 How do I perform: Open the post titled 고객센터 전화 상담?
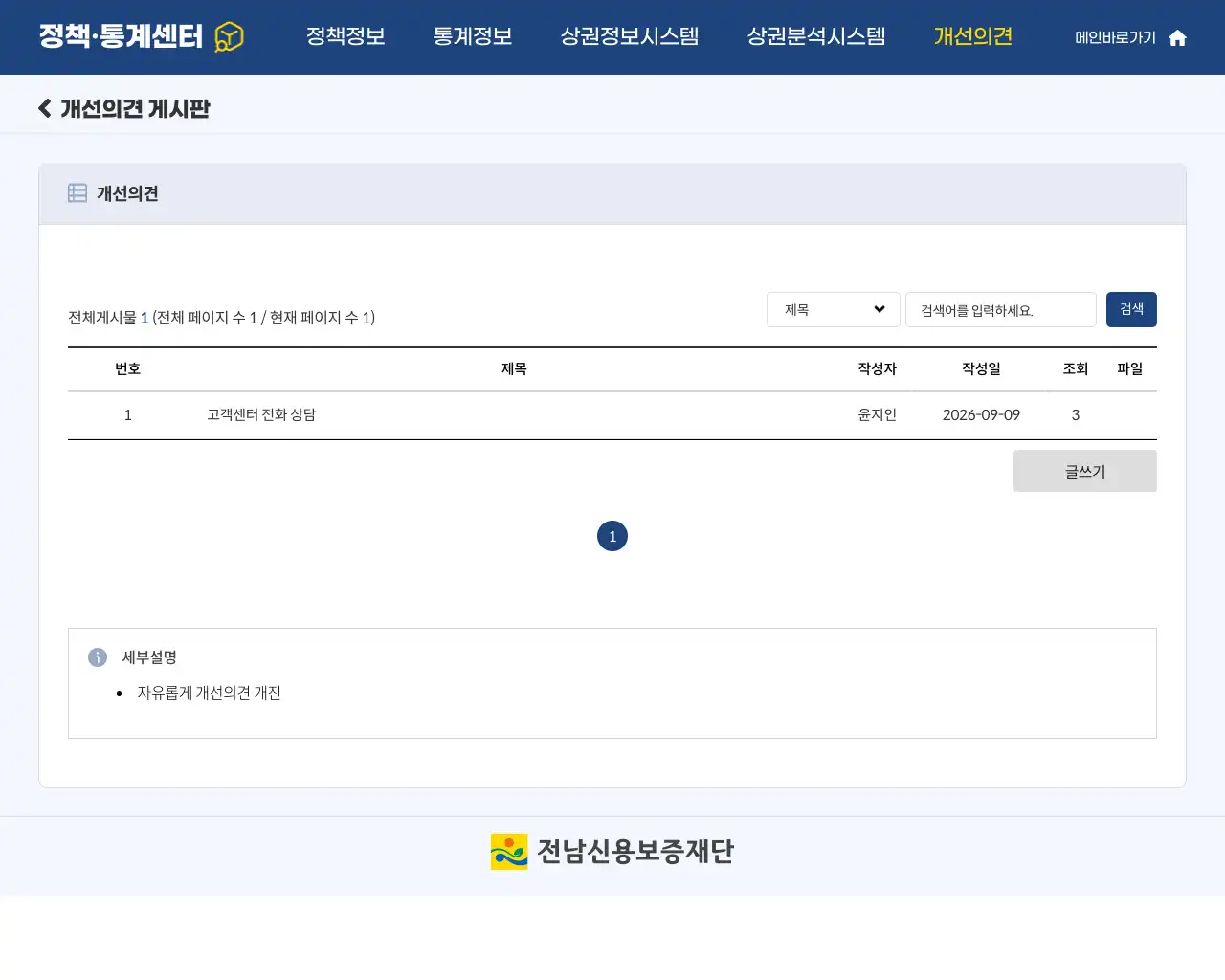pos(261,414)
